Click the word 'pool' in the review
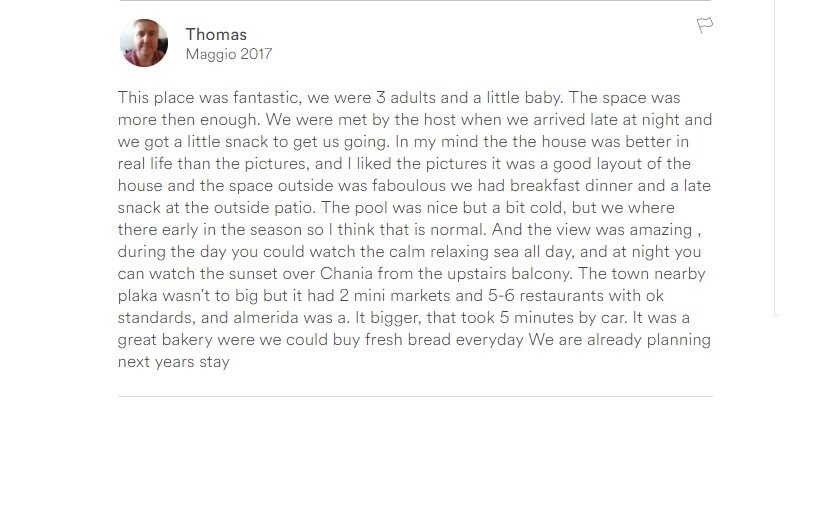This screenshot has height=528, width=822. [371, 208]
